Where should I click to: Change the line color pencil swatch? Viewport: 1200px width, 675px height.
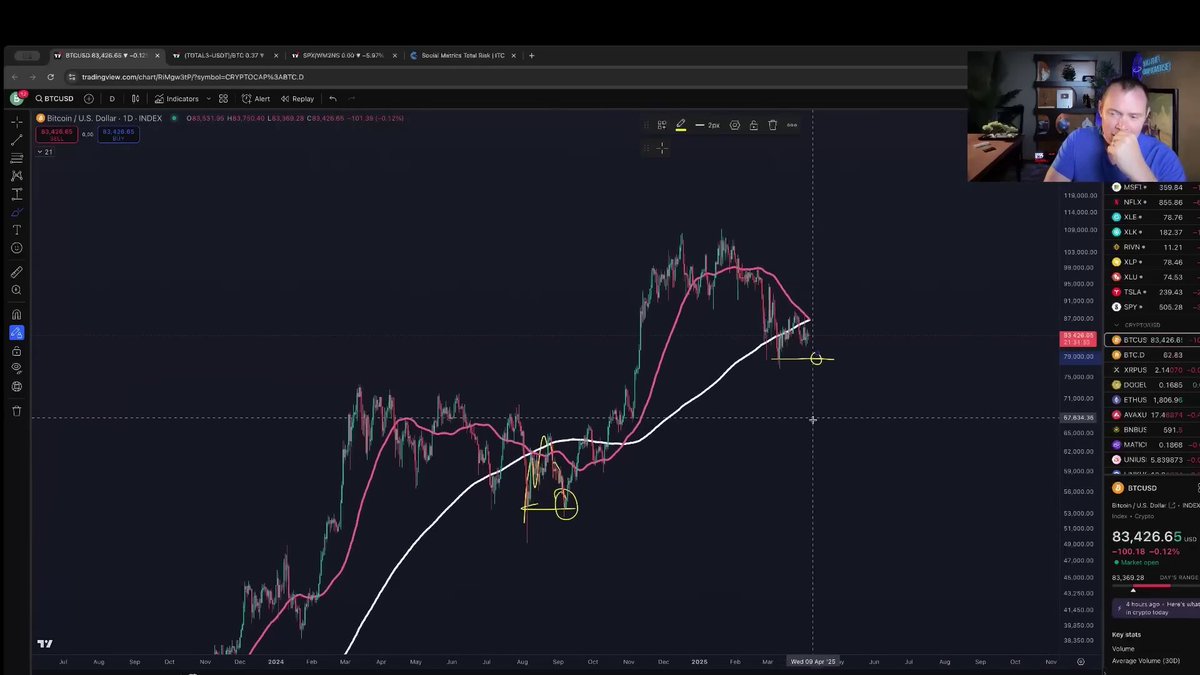(x=680, y=125)
